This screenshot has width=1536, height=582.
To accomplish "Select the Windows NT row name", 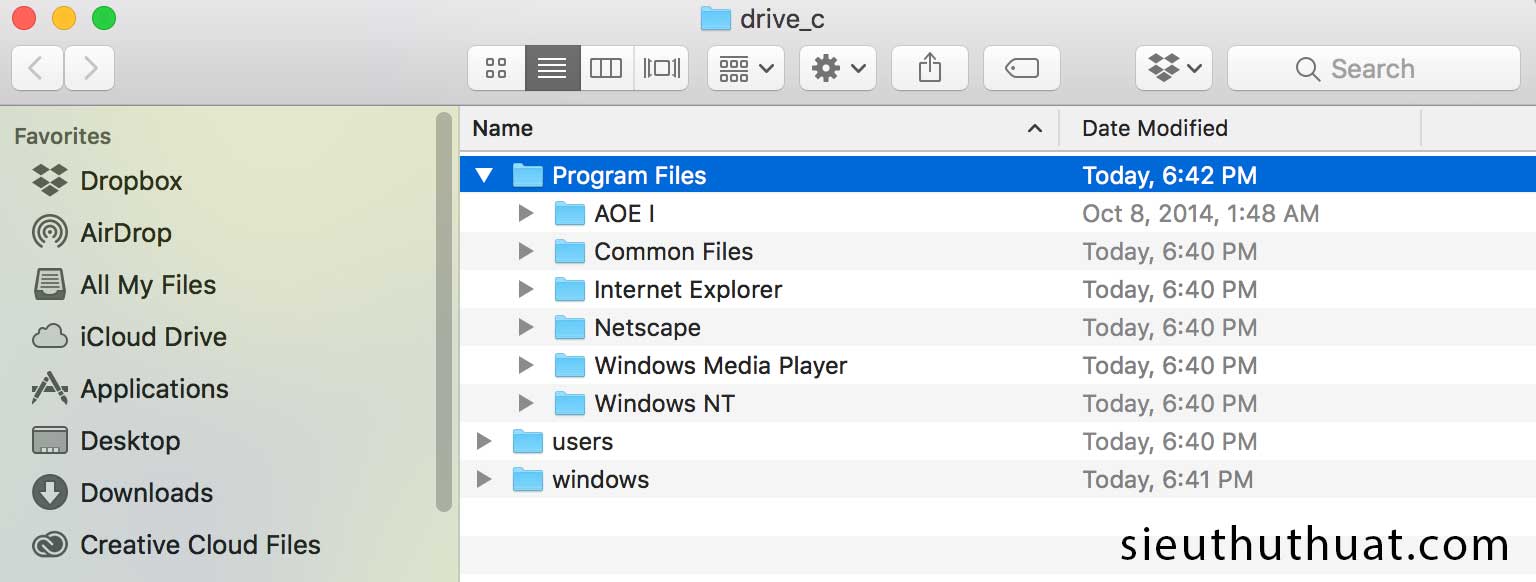I will pos(665,404).
